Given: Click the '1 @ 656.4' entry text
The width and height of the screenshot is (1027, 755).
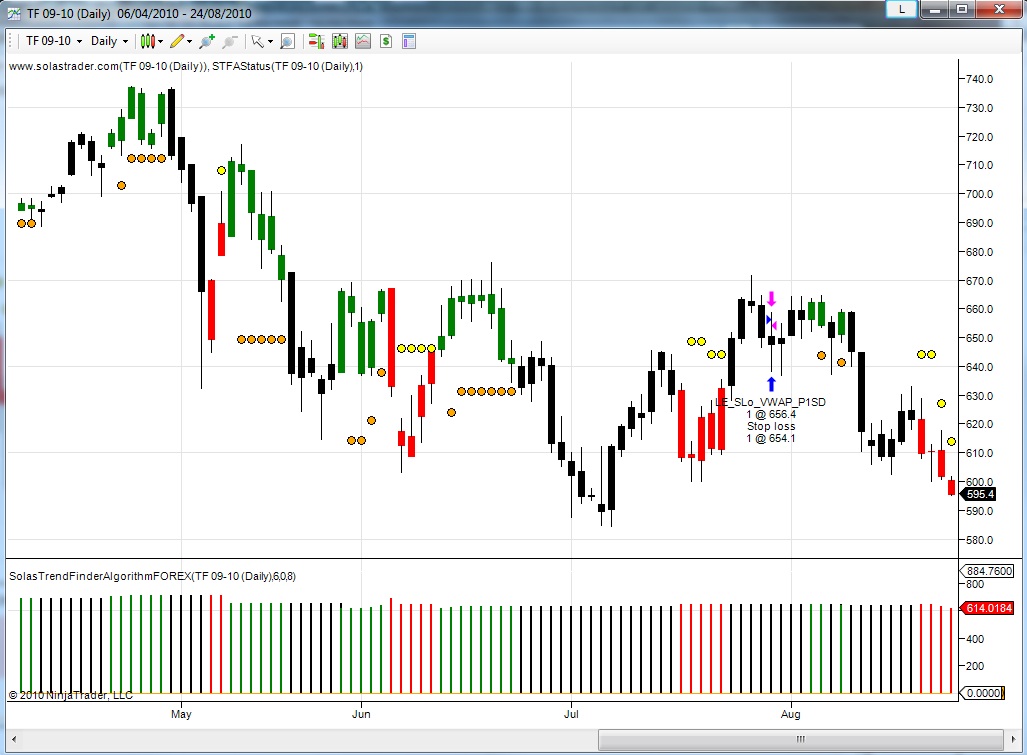Looking at the screenshot, I should point(771,414).
